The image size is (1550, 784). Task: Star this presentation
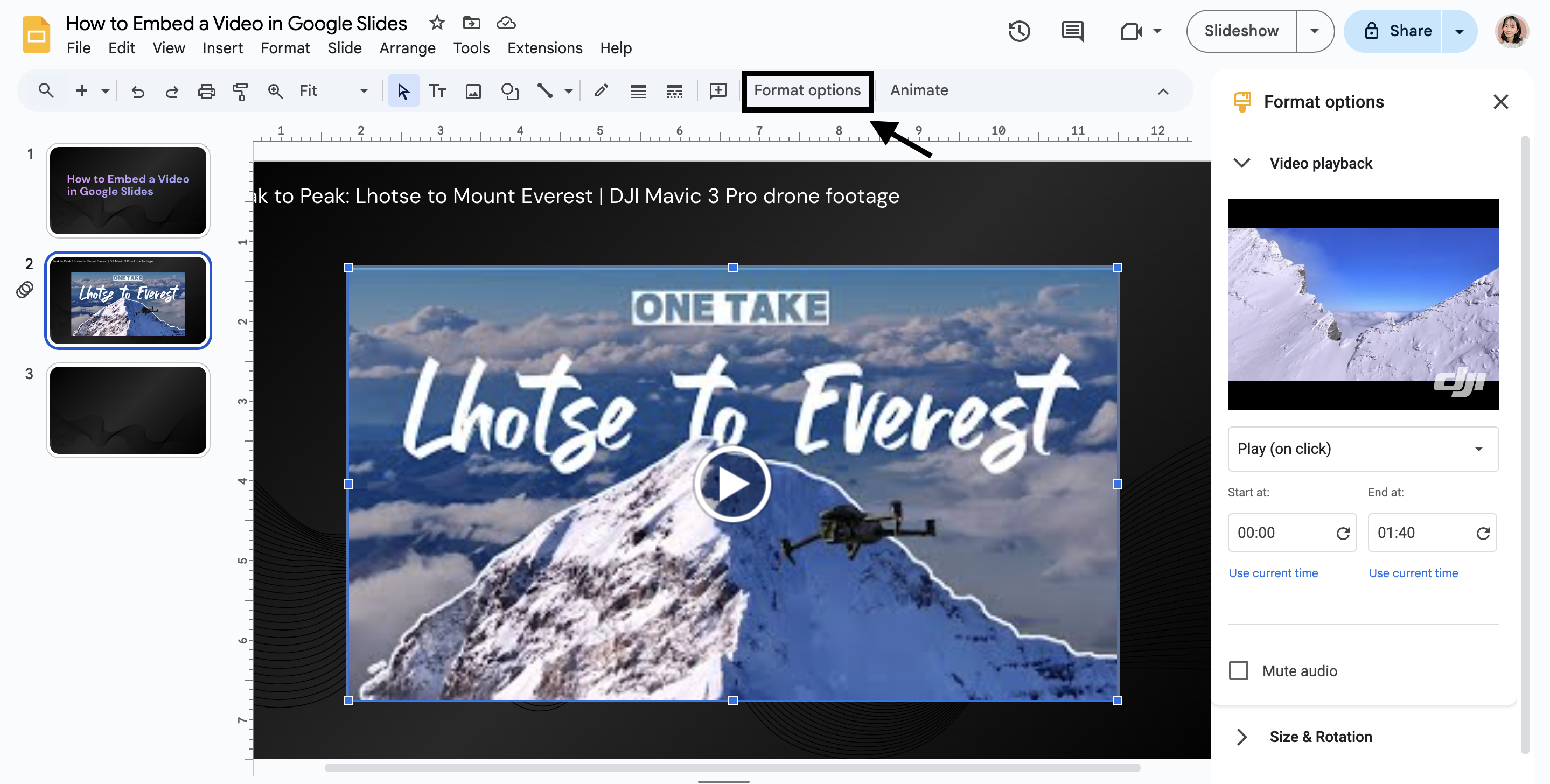[x=437, y=23]
